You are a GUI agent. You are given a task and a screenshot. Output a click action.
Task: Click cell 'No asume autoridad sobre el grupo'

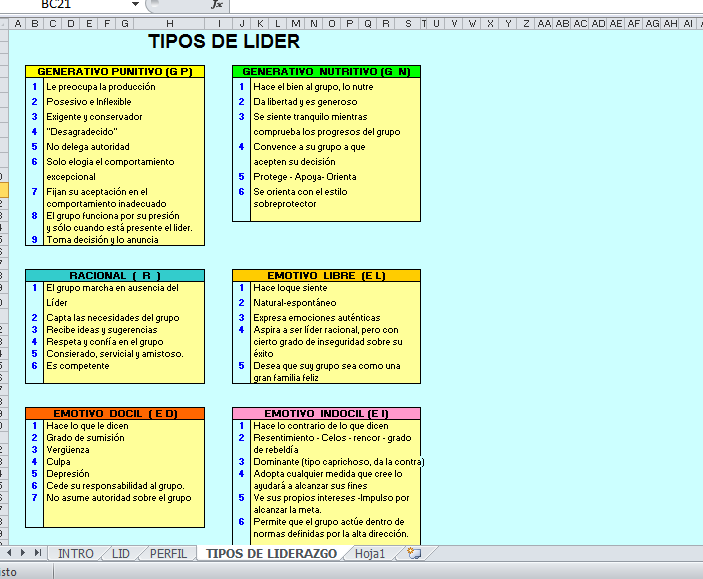tap(119, 498)
